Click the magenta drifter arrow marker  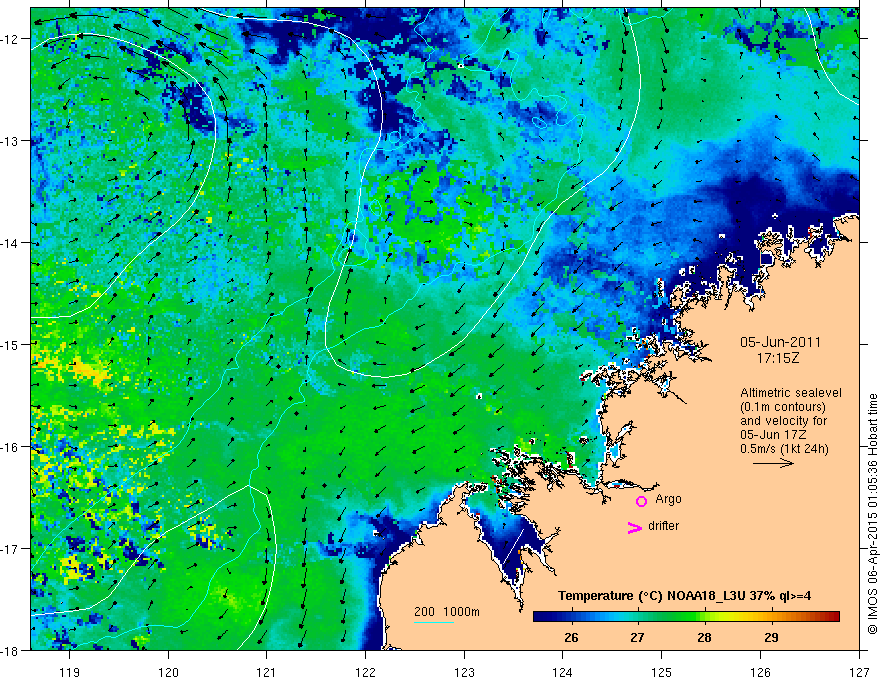click(x=634, y=527)
